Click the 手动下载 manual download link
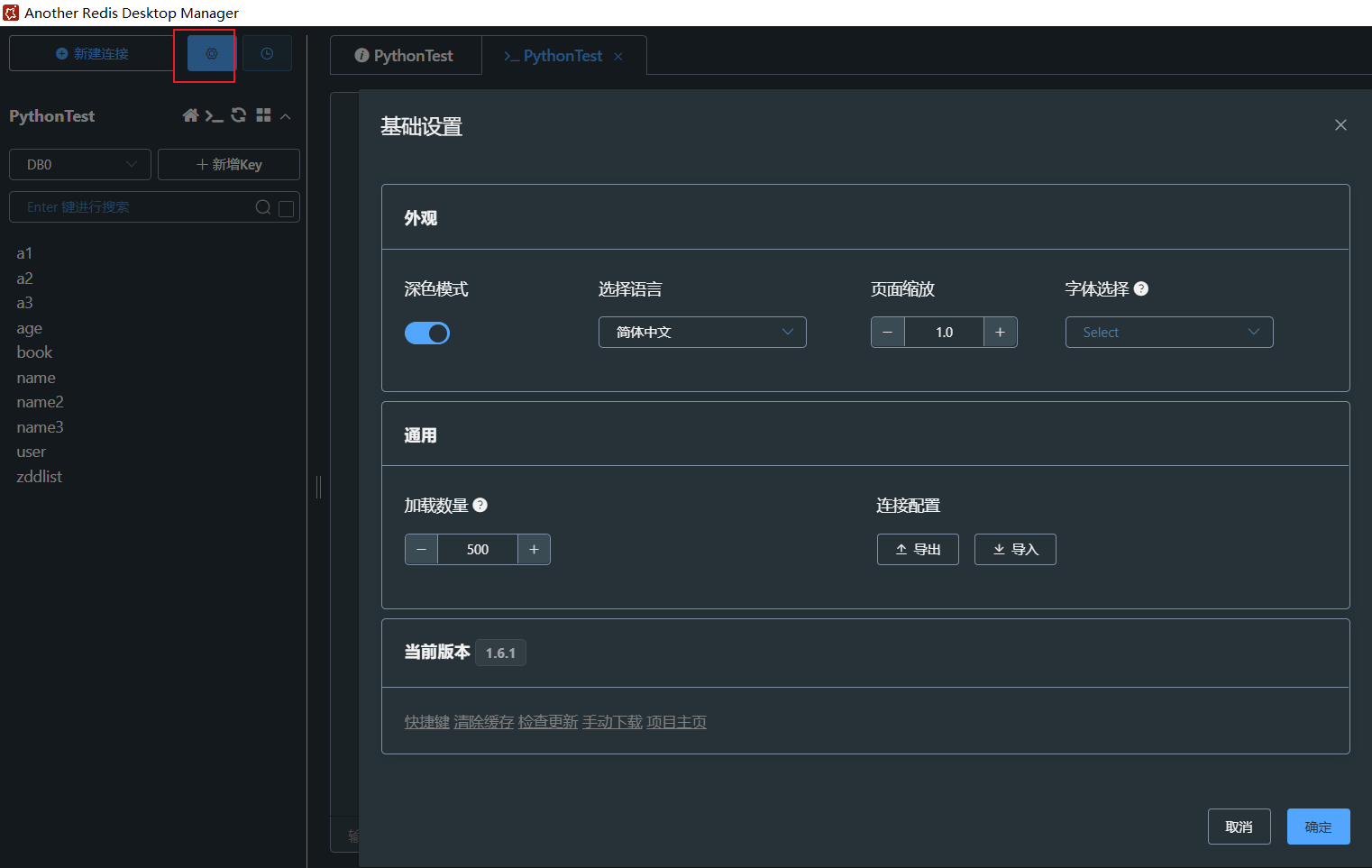This screenshot has height=868, width=1372. point(613,722)
